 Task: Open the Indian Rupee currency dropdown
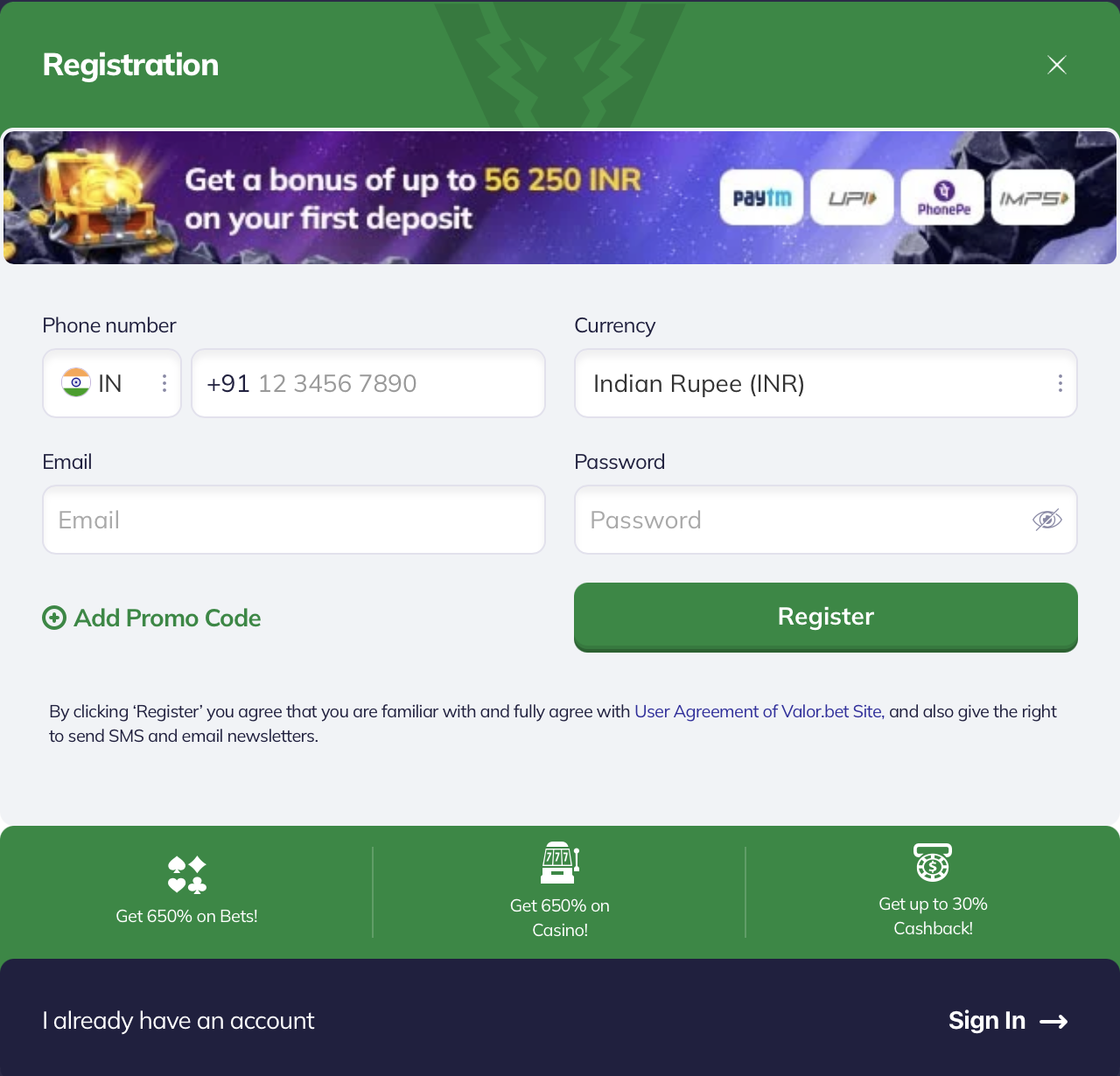826,383
